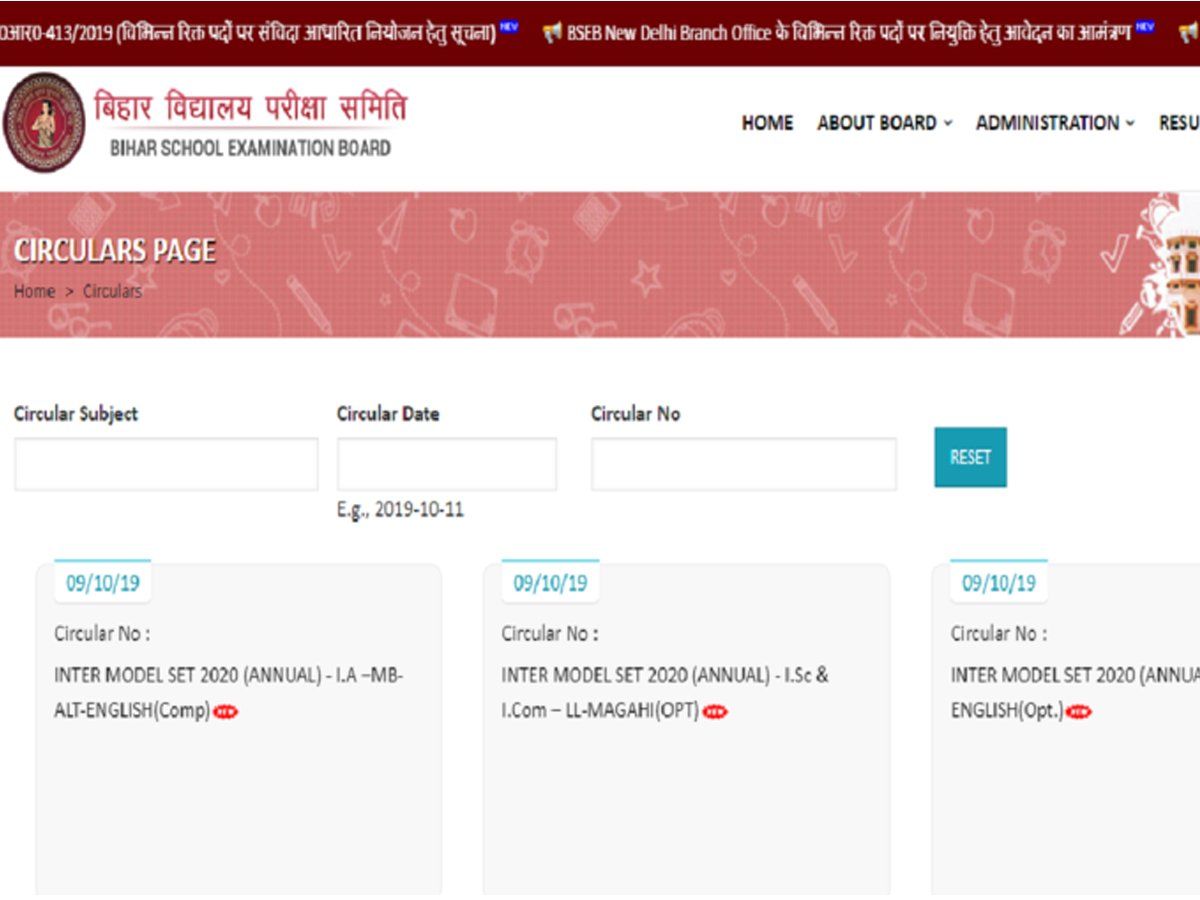Click the Bihar School Examination Board logo

click(44, 123)
